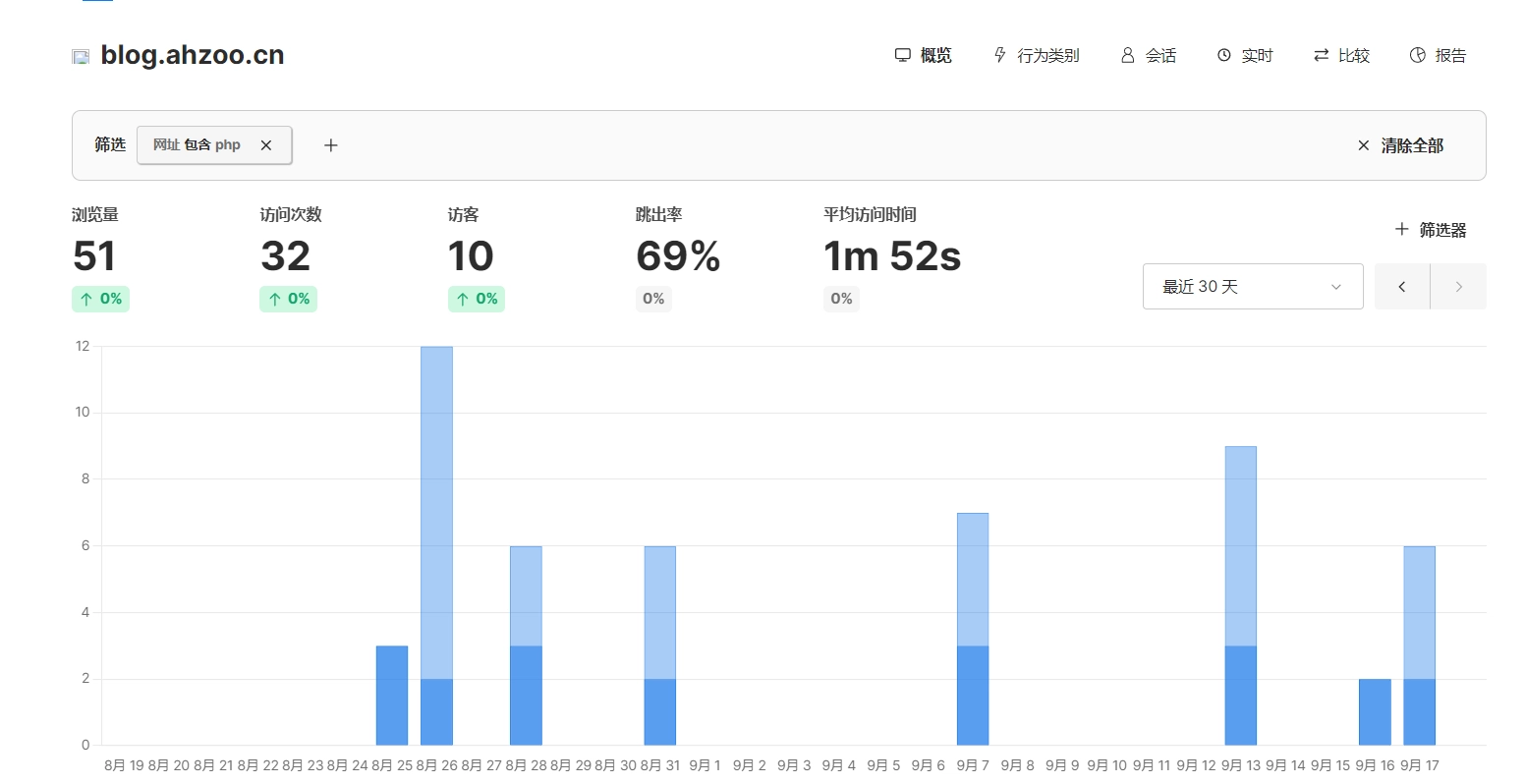Viewport: 1525px width, 784px height.
Task: Click the 跳出率 69% metric
Action: (x=677, y=256)
